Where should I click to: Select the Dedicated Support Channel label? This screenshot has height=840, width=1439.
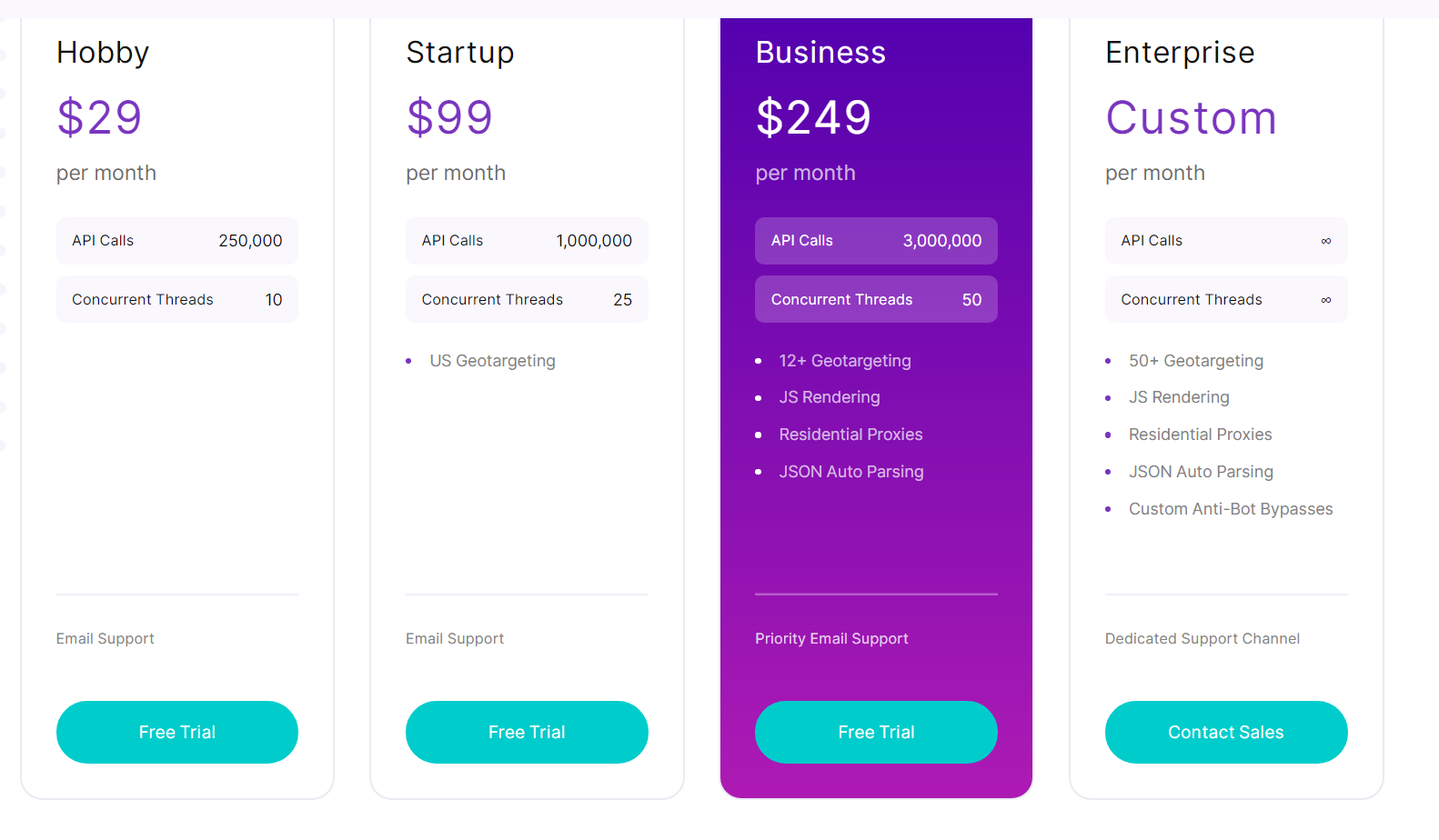tap(1202, 638)
